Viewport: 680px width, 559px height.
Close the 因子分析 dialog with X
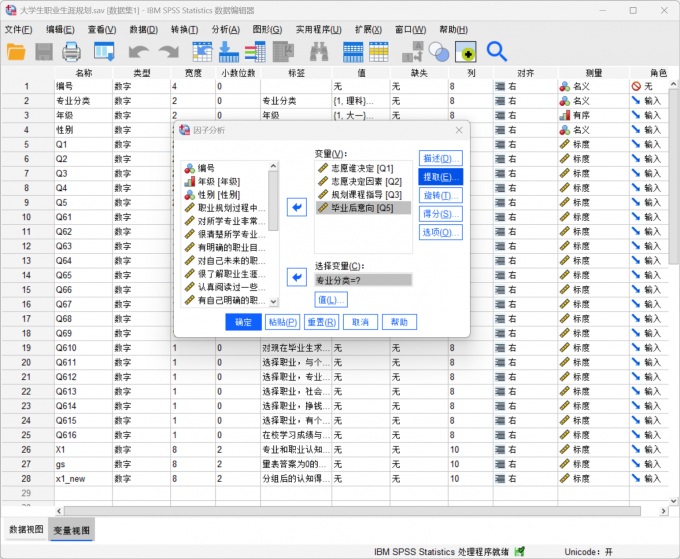point(459,130)
